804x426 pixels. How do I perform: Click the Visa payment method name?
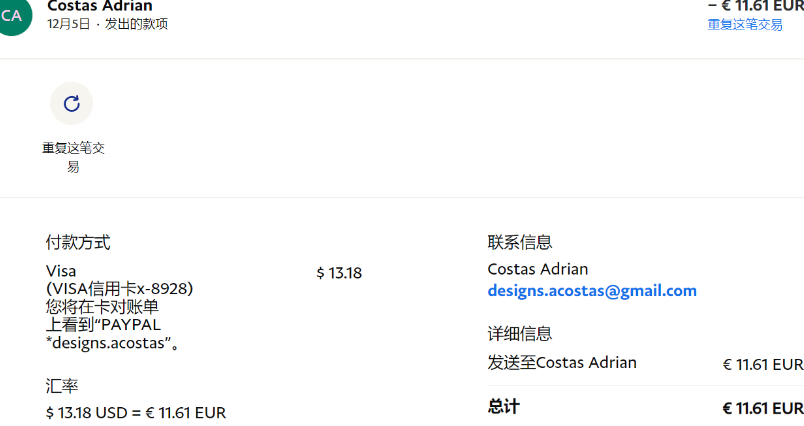click(x=61, y=271)
